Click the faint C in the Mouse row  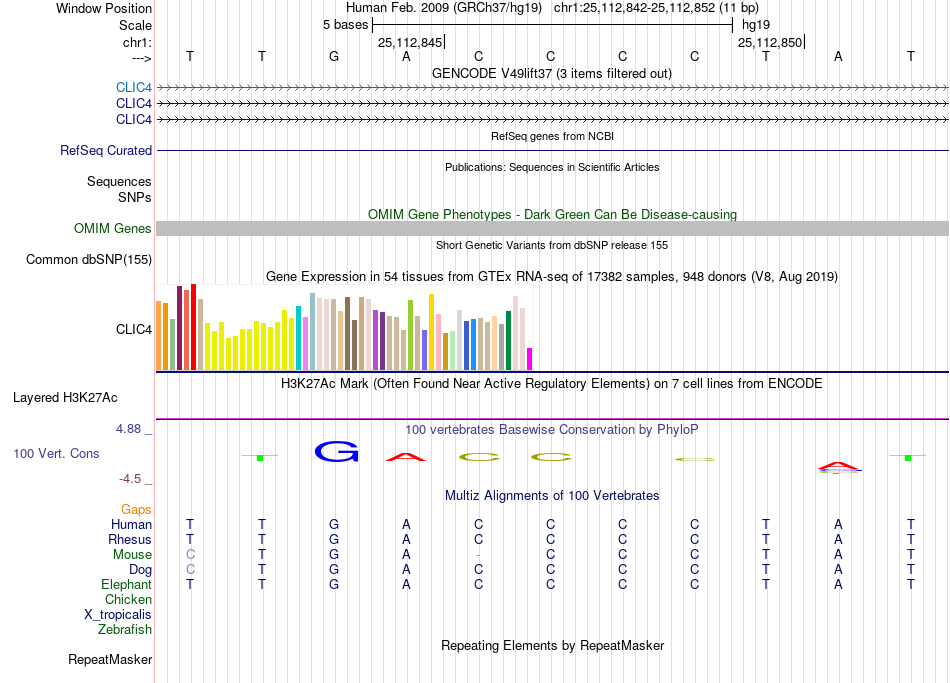pyautogui.click(x=190, y=555)
